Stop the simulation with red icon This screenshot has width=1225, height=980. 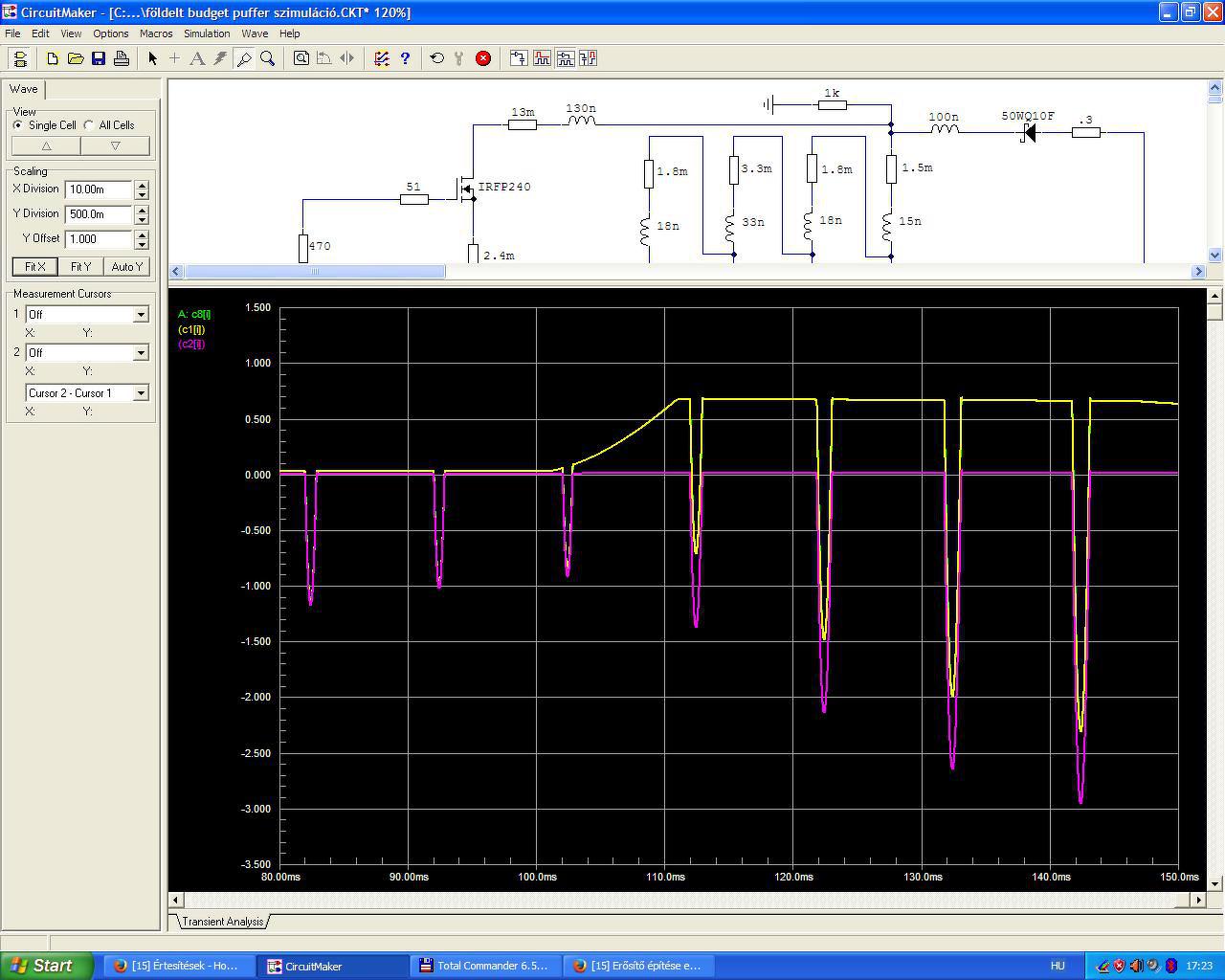point(483,58)
